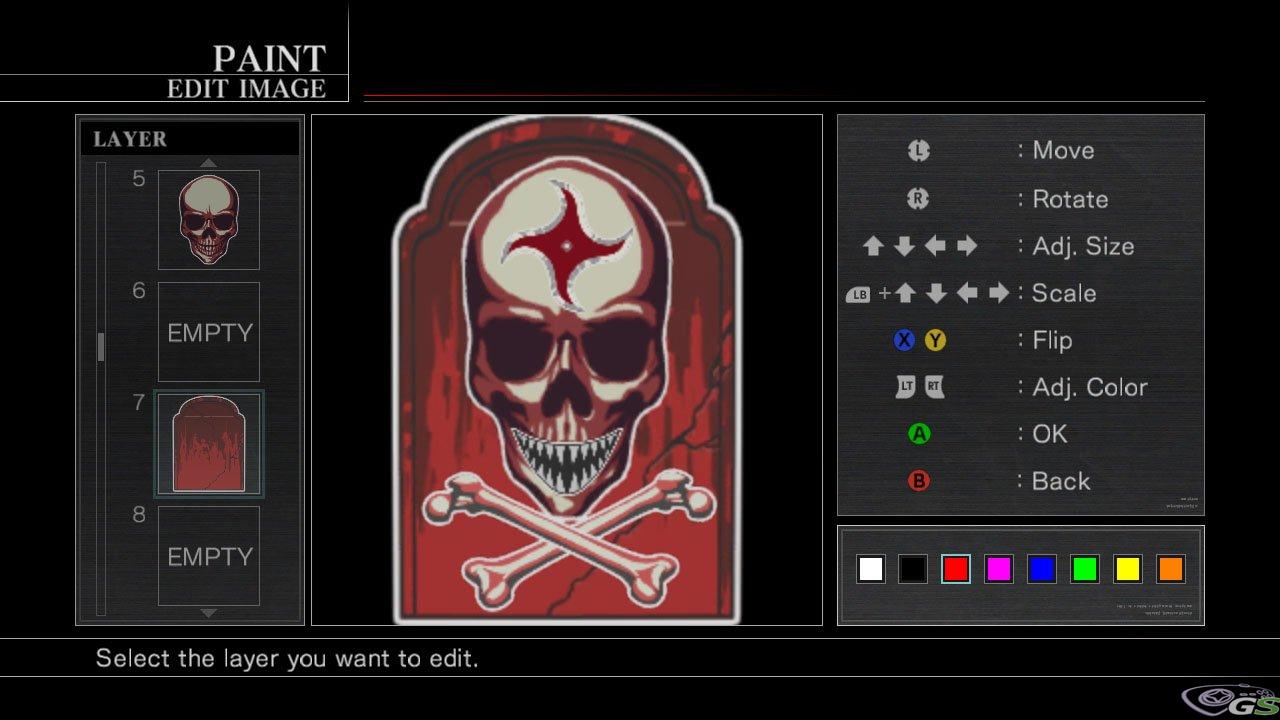Select the empty layer 6 slot
The width and height of the screenshot is (1280, 720).
209,332
